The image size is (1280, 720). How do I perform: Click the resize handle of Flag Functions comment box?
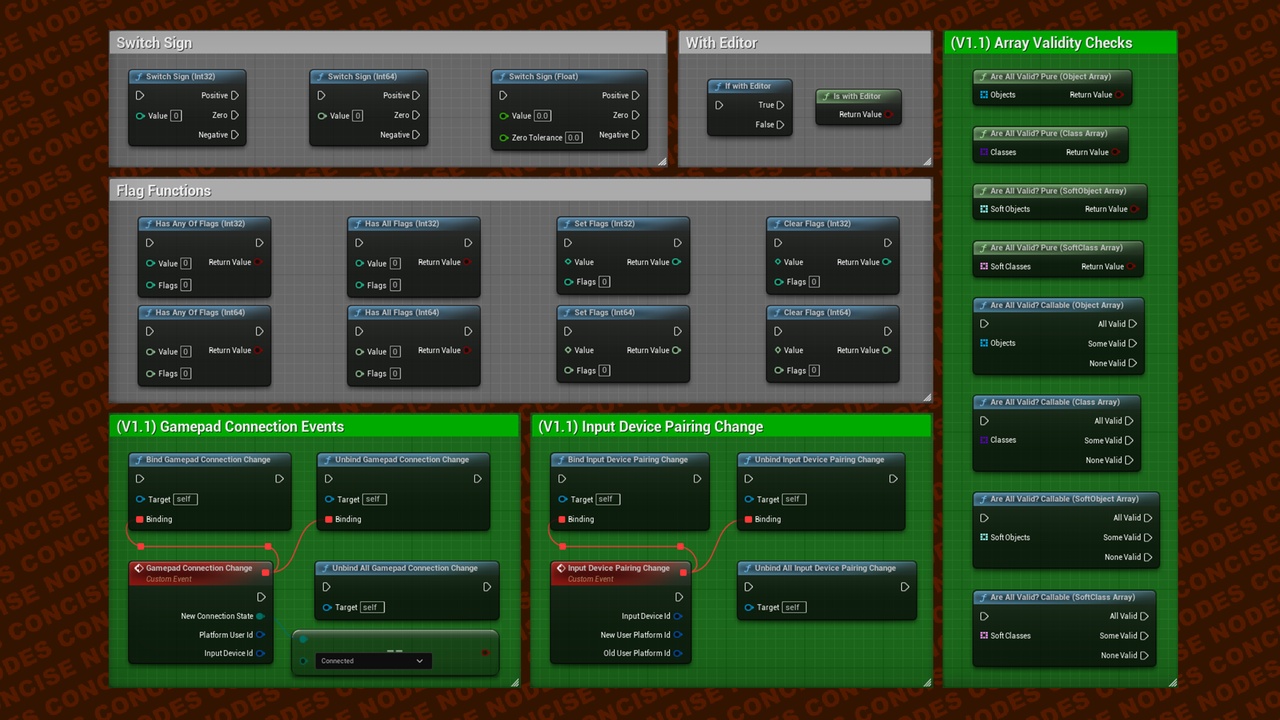coord(927,398)
